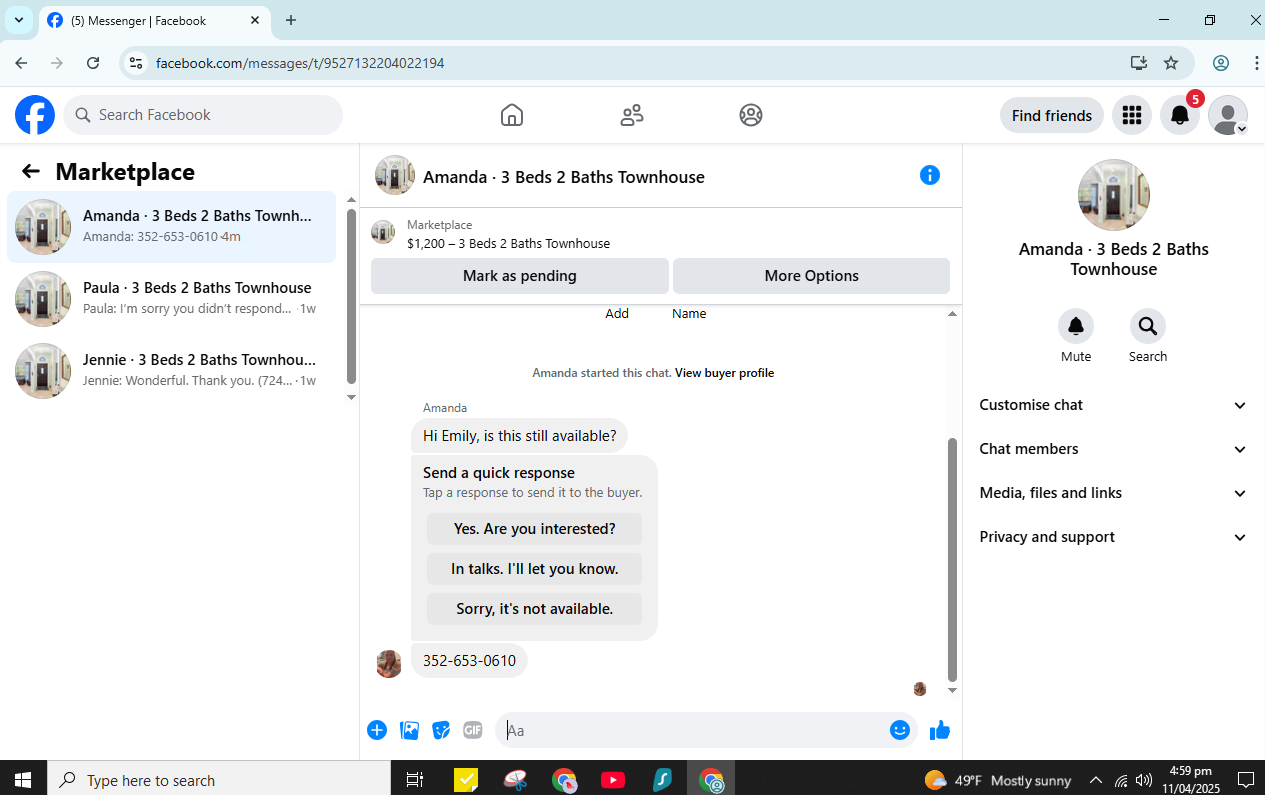Screen dimensions: 1265x795
Task: Expand the Customise chat section
Action: 1113,405
